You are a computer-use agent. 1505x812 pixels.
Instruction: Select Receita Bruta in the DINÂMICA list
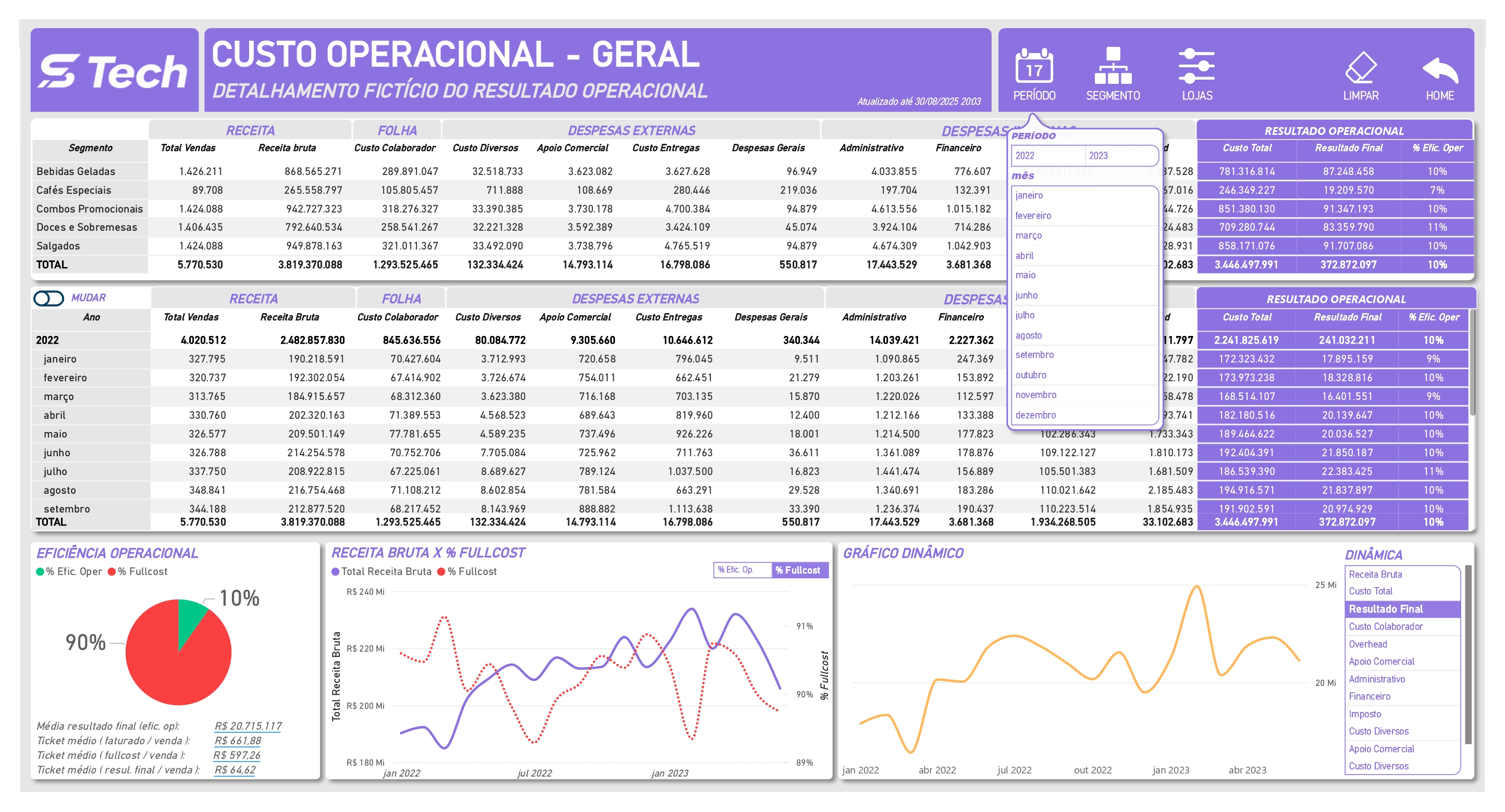click(1375, 574)
